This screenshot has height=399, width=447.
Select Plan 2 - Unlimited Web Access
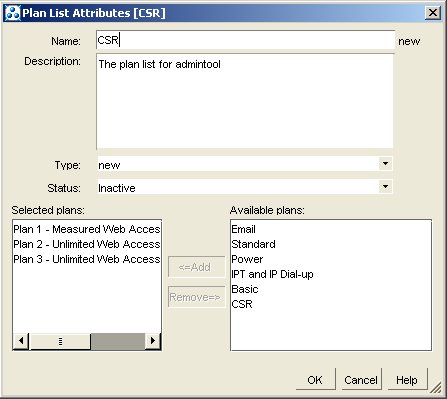(87, 244)
